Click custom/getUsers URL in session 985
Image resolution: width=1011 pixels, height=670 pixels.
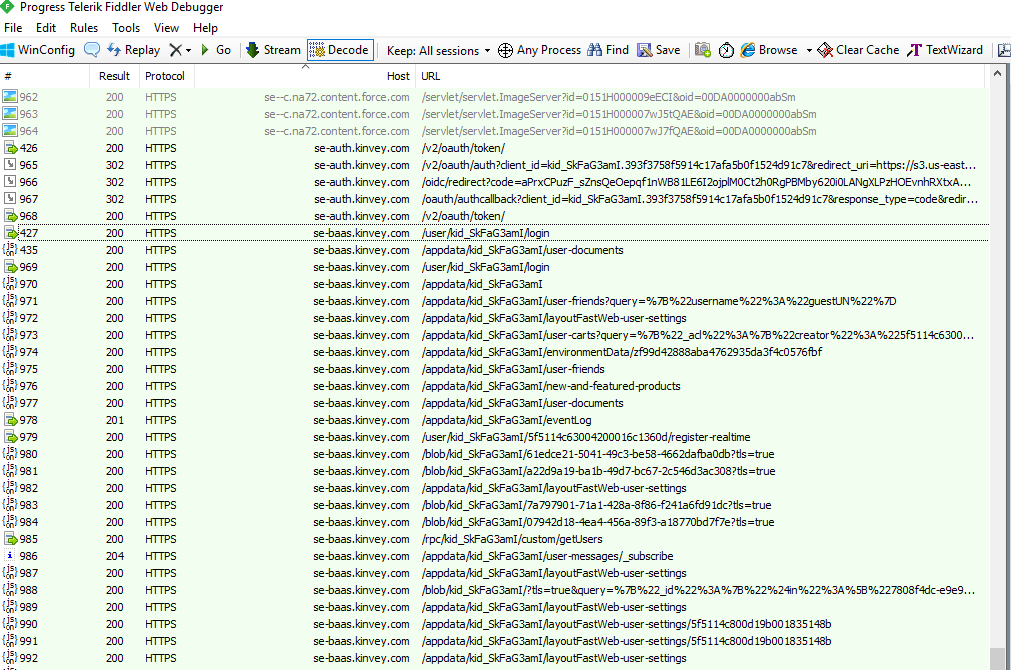[x=512, y=538]
